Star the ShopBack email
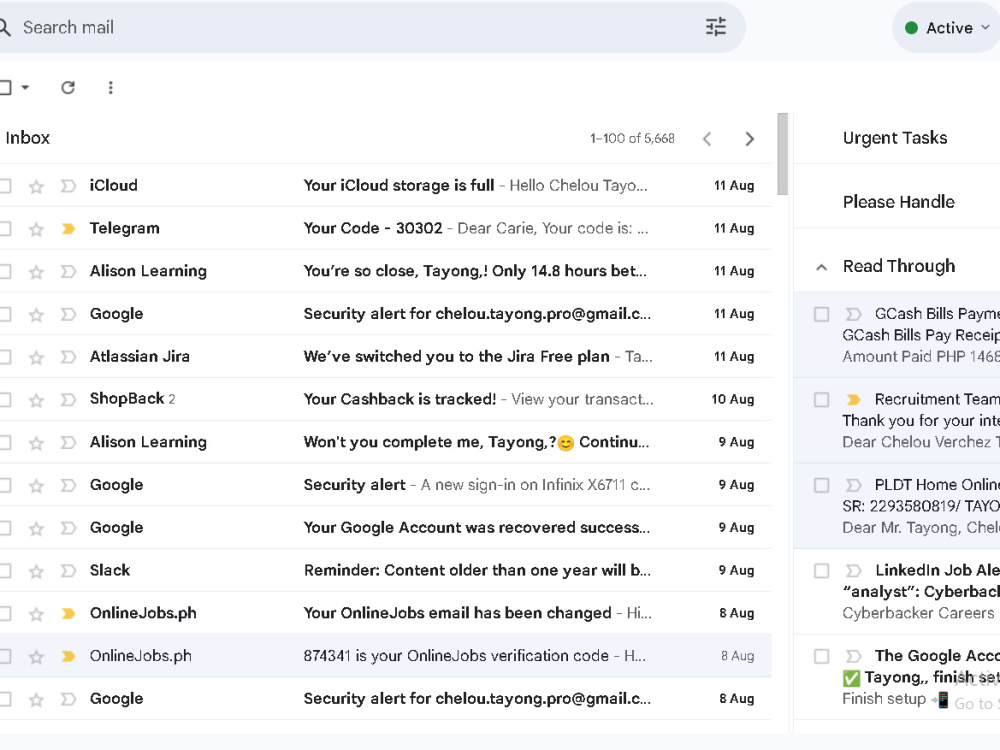Screen dimensions: 1000x750 [x=36, y=400]
